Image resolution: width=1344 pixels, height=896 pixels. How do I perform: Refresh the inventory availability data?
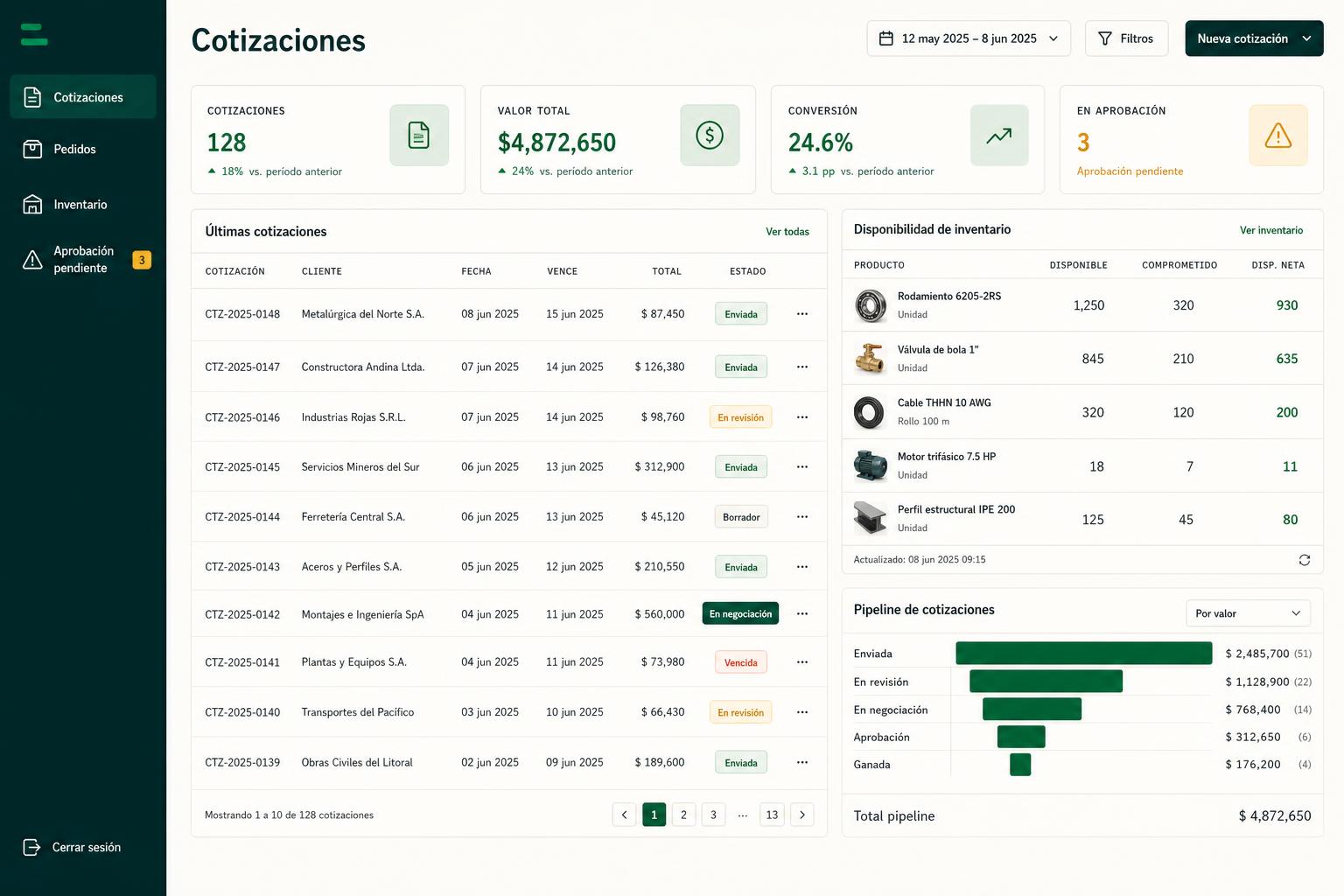pos(1305,560)
